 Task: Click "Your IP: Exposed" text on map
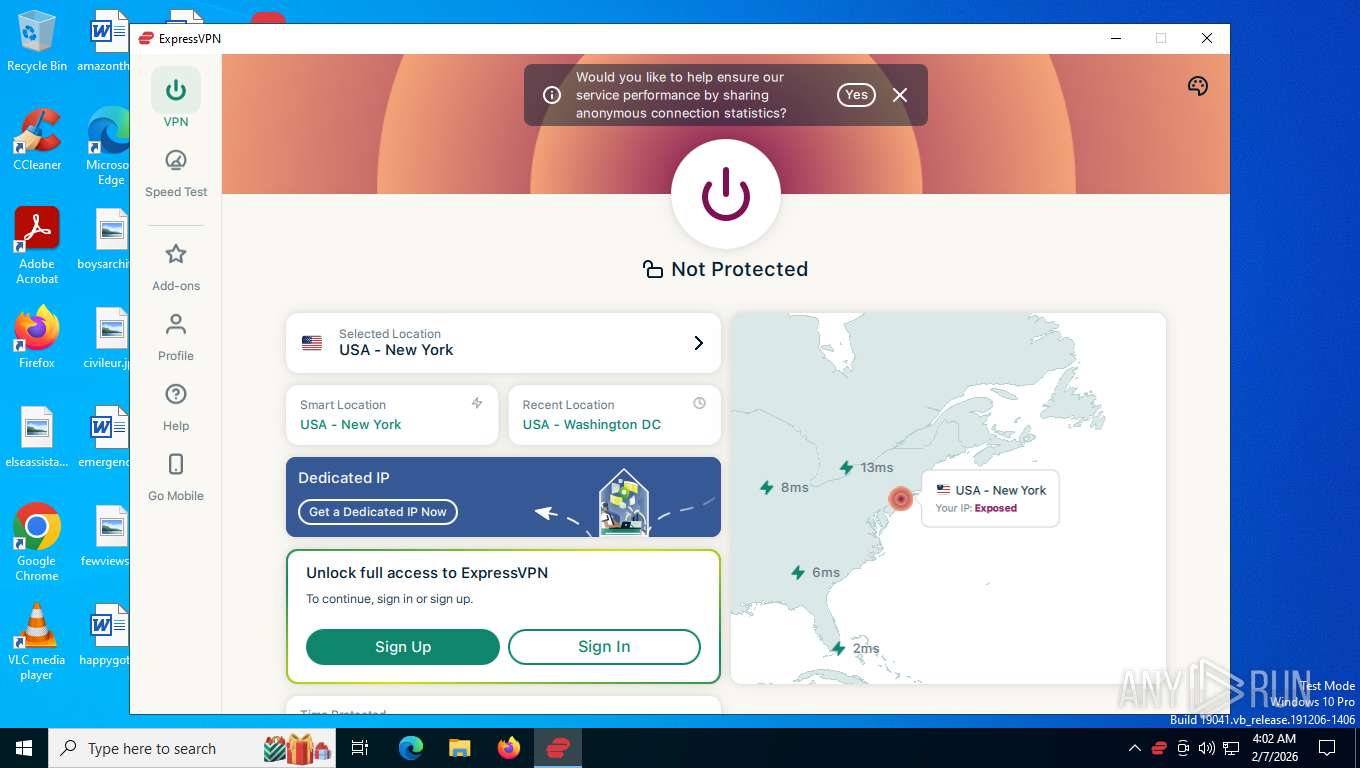[x=976, y=508]
